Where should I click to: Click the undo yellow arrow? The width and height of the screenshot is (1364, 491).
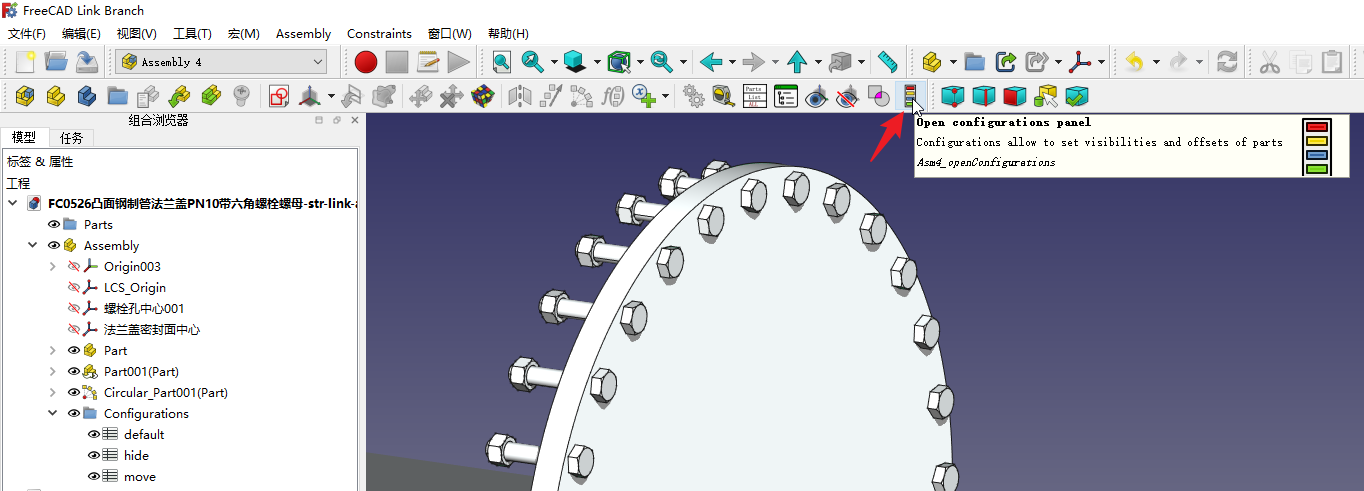click(x=1134, y=62)
